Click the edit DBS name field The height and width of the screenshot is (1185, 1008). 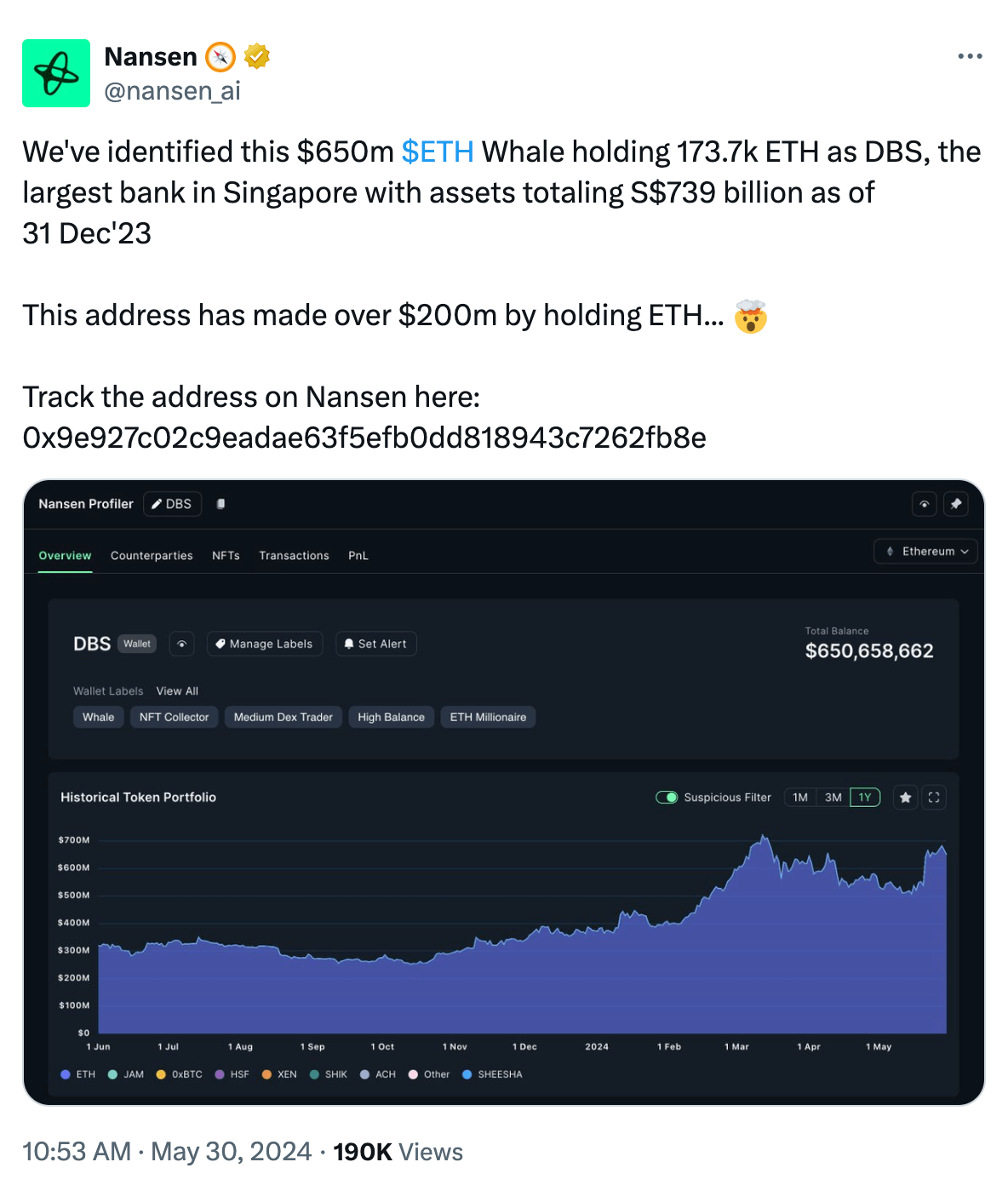coord(172,504)
